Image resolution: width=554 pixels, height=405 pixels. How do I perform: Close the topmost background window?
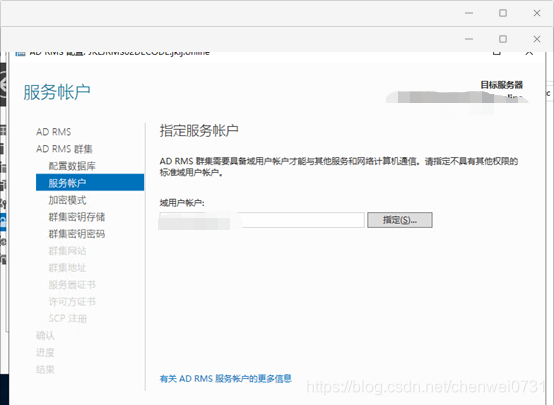pyautogui.click(x=537, y=13)
